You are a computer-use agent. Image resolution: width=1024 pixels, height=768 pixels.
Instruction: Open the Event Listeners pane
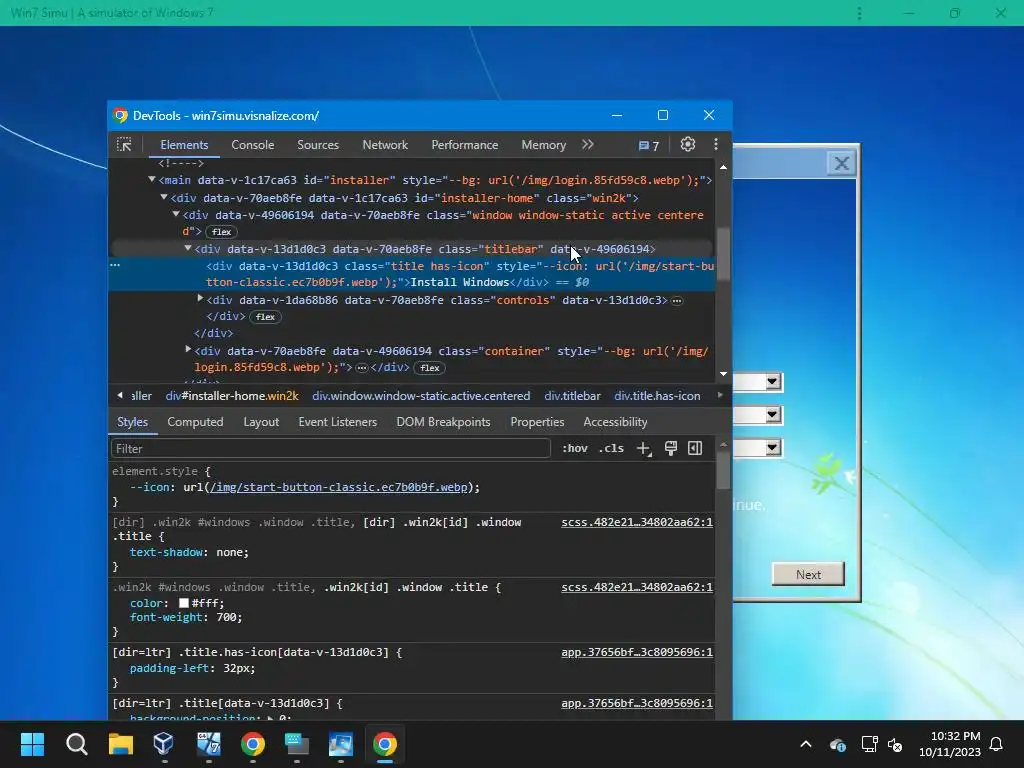click(x=338, y=422)
